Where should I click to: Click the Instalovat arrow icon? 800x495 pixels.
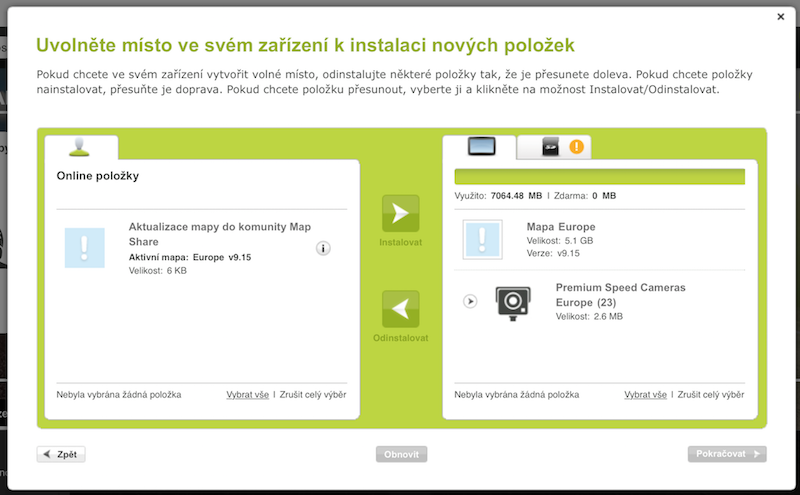point(400,213)
